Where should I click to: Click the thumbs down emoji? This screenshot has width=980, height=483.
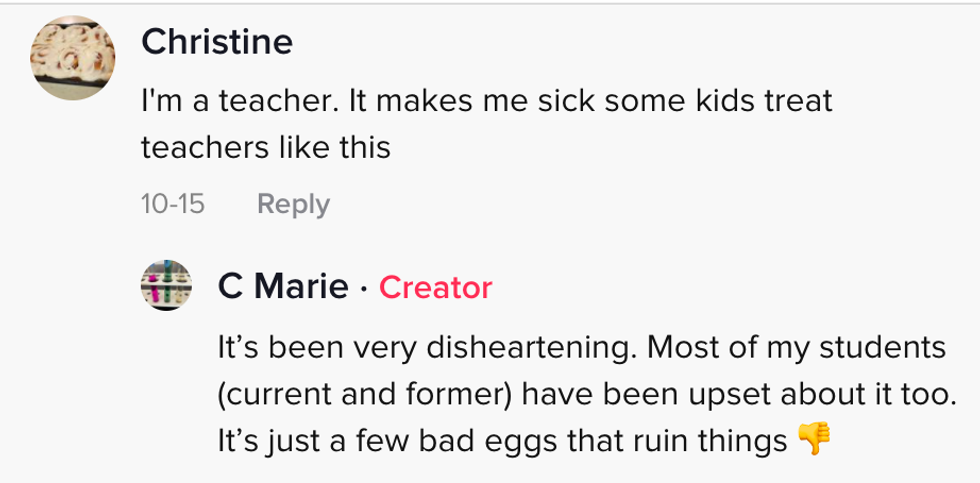pos(815,439)
